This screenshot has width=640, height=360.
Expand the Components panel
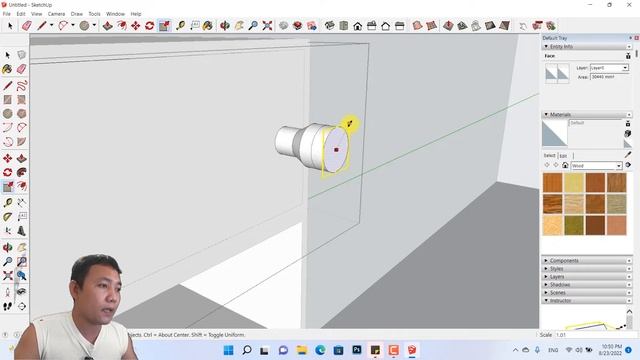pos(546,260)
